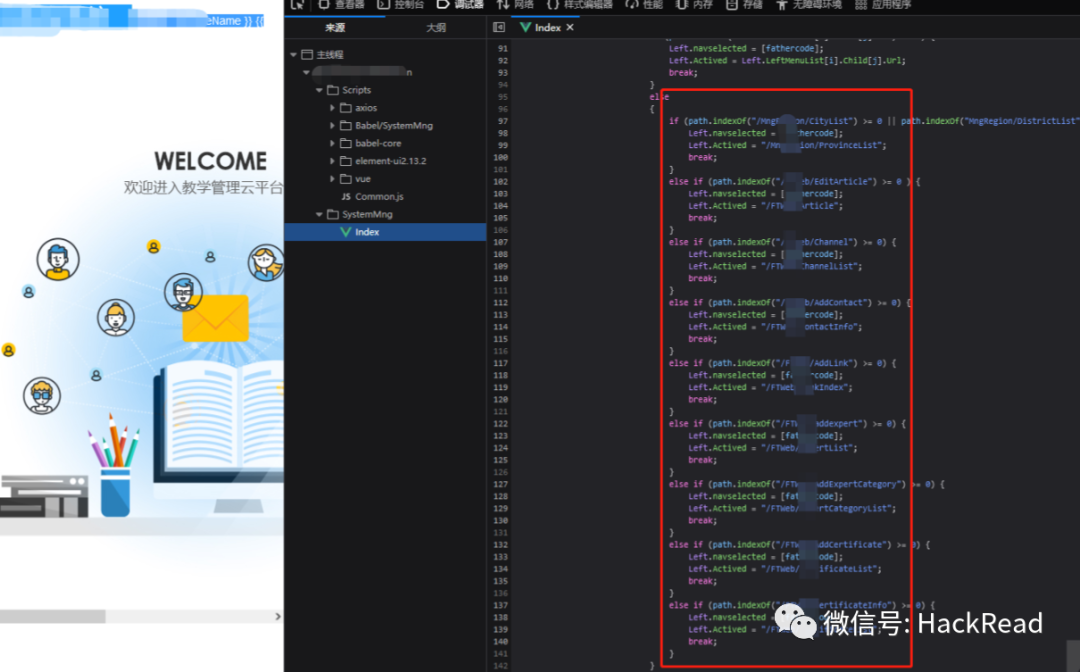Click the page's horizontal scrollbar thumb

52,616
